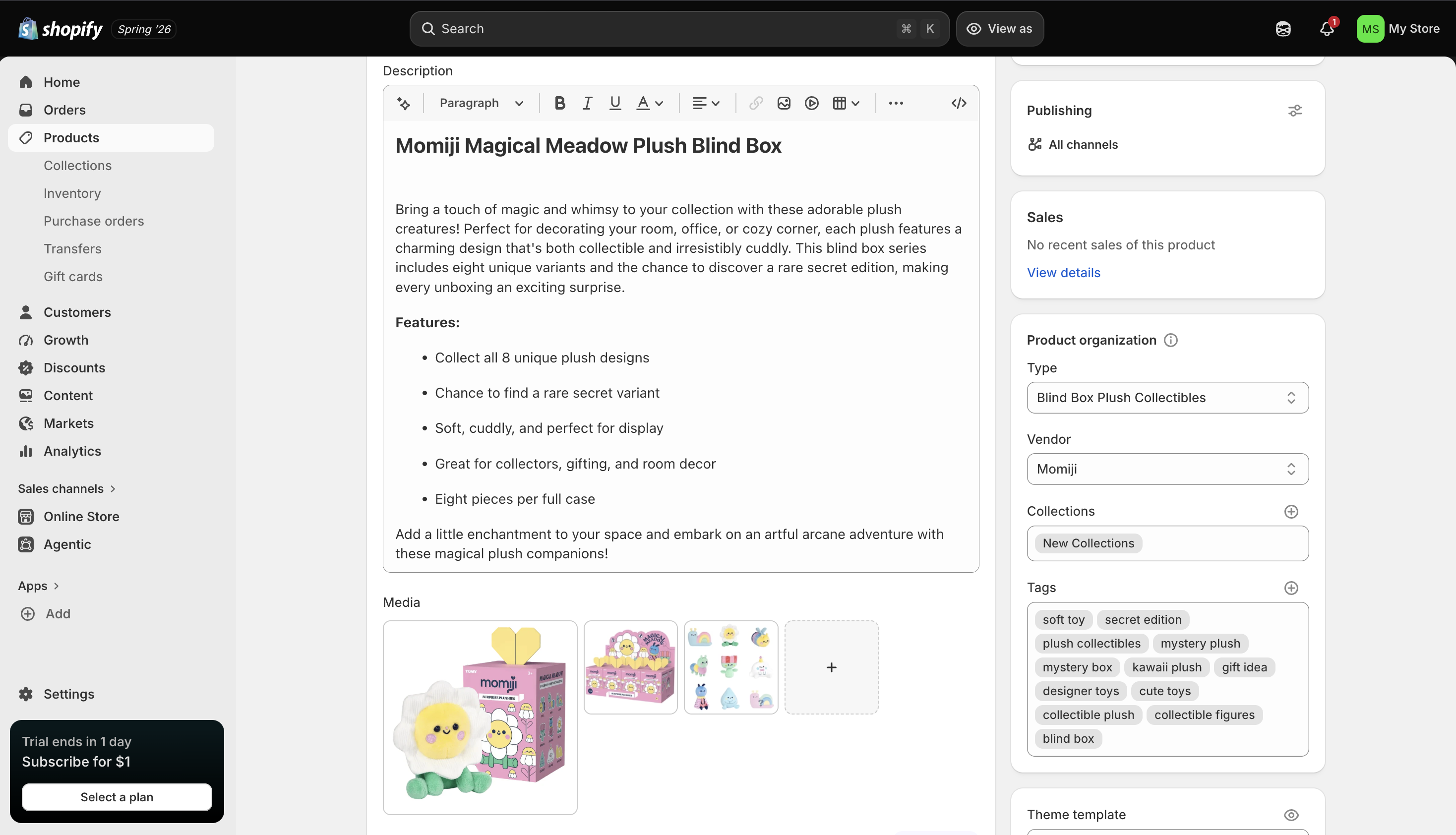1456x835 pixels.
Task: Click the 'blind box' tag
Action: pos(1068,739)
